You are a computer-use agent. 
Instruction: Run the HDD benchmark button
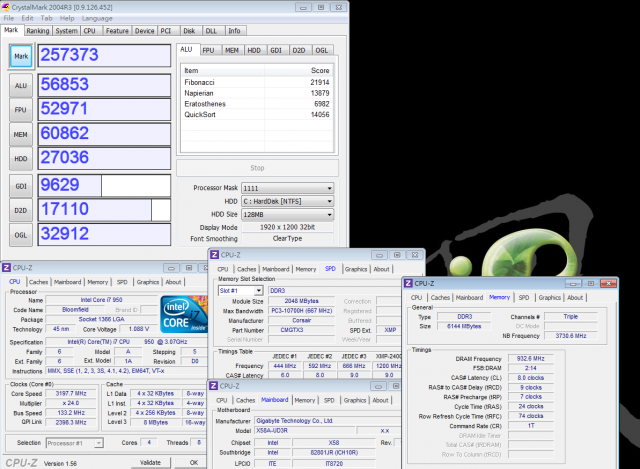click(x=21, y=159)
